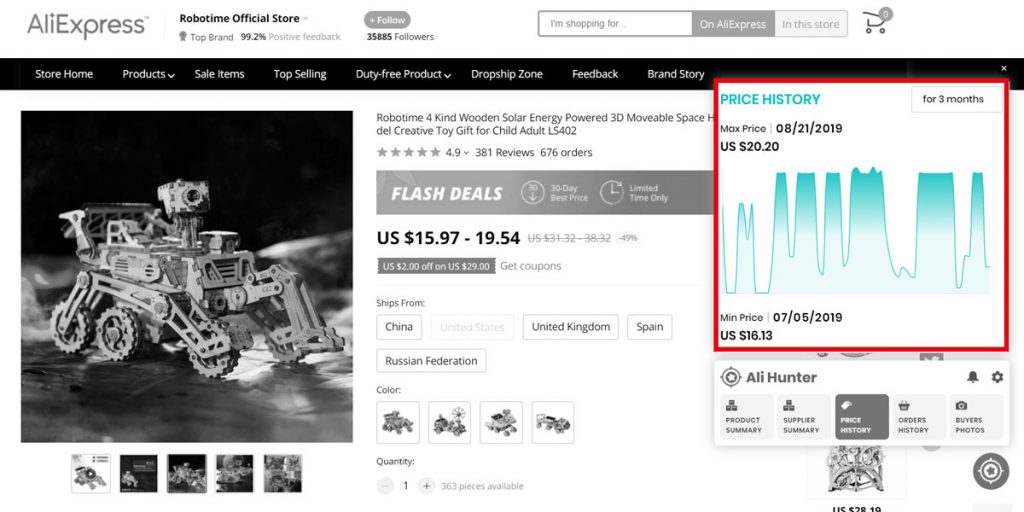Image resolution: width=1024 pixels, height=512 pixels.
Task: Select China as shipping origin
Action: click(399, 327)
